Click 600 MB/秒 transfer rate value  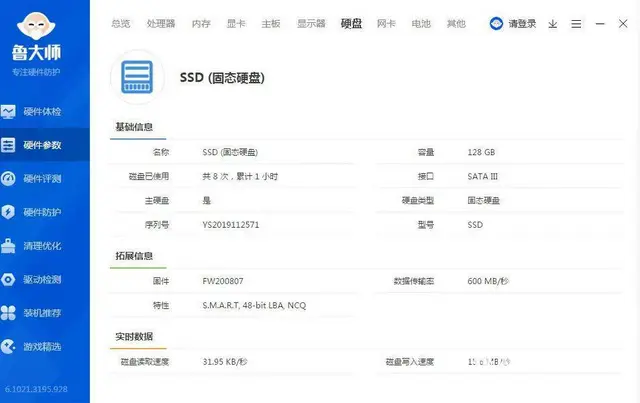click(x=488, y=281)
